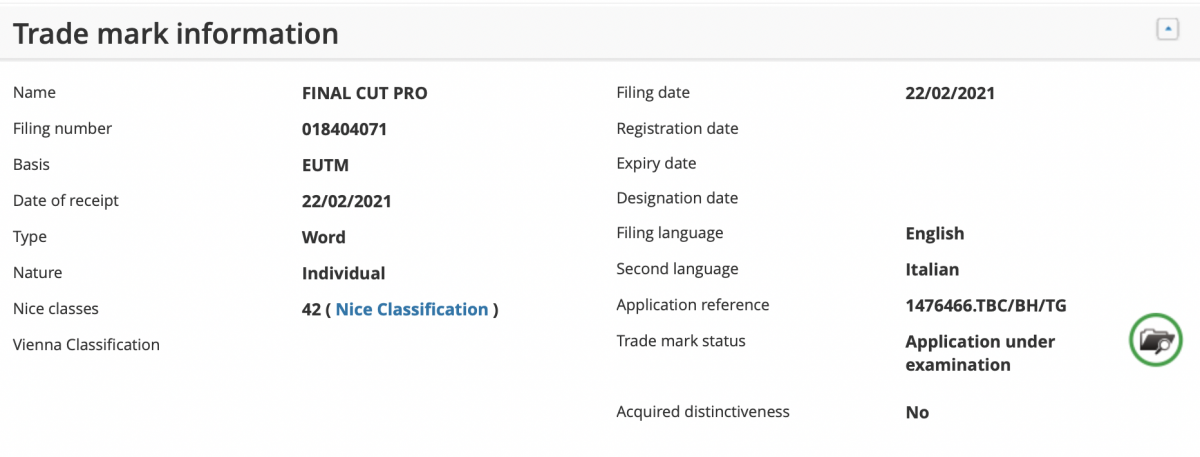Click the Nature value Individual
Image resolution: width=1200 pixels, height=457 pixels.
click(343, 273)
